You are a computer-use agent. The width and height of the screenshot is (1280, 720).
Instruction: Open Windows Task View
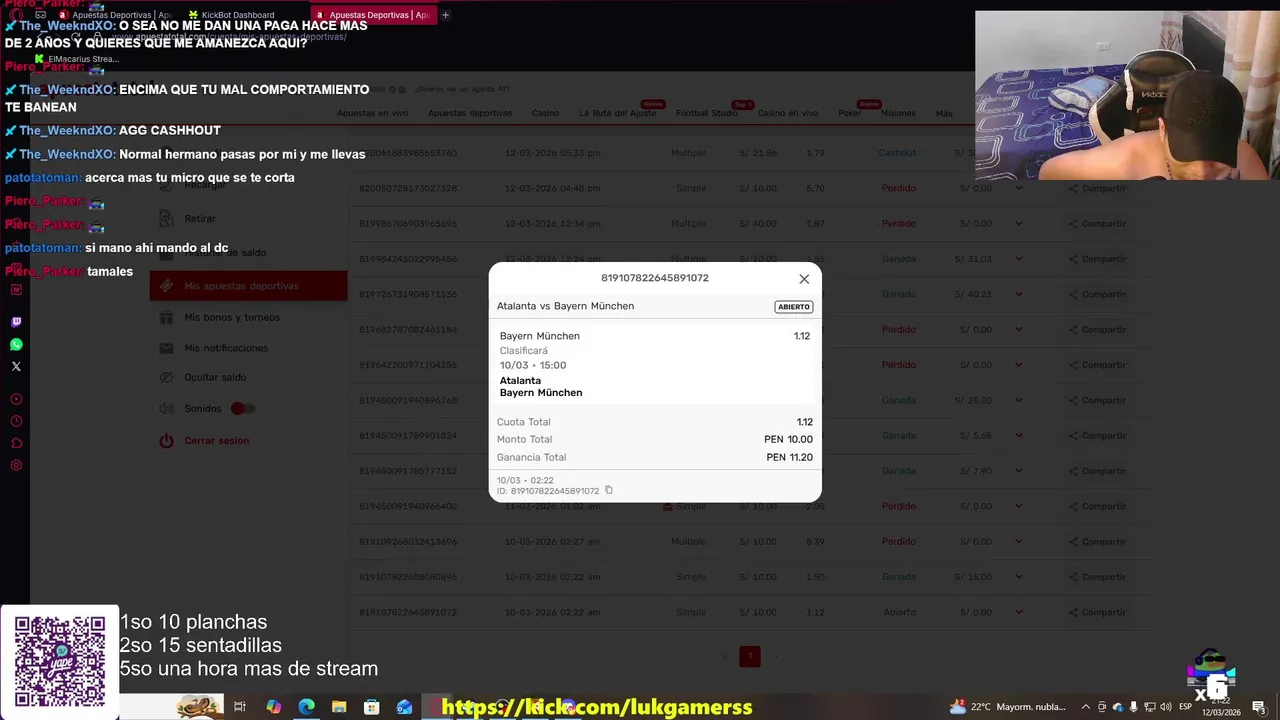pos(240,707)
